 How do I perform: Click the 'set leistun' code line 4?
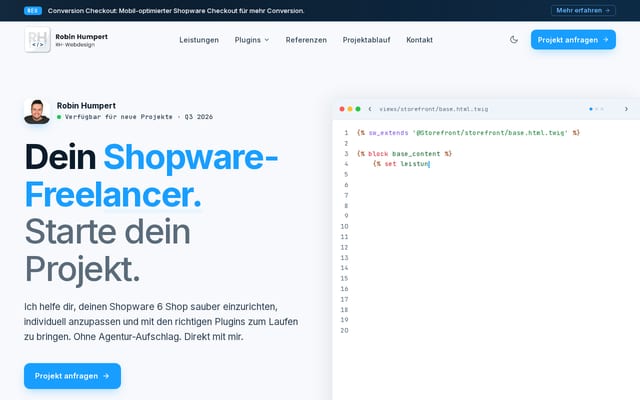point(401,164)
